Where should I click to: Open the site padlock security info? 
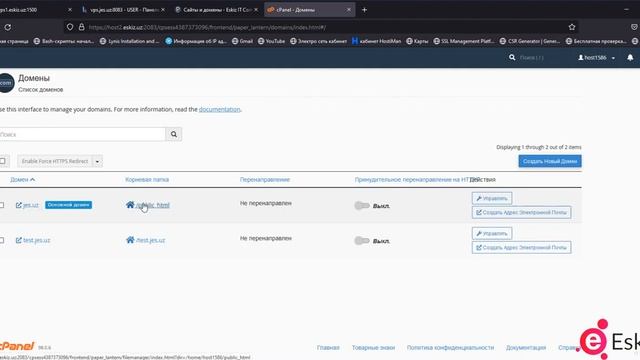[82, 27]
